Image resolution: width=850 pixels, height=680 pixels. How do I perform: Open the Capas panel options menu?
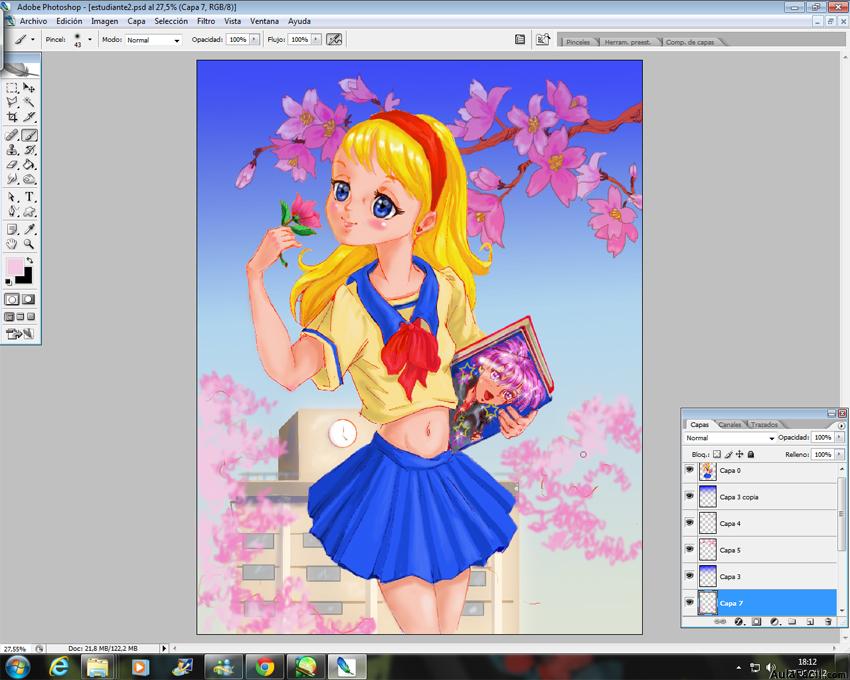pyautogui.click(x=841, y=426)
